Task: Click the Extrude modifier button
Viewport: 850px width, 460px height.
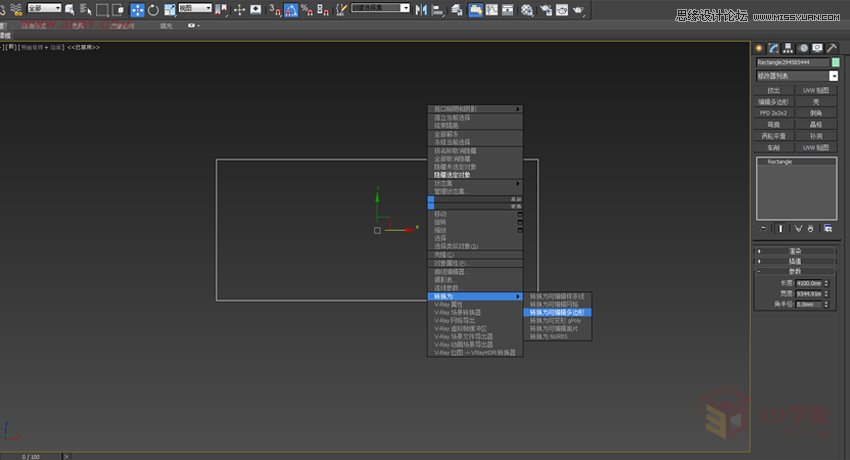Action: [x=774, y=90]
